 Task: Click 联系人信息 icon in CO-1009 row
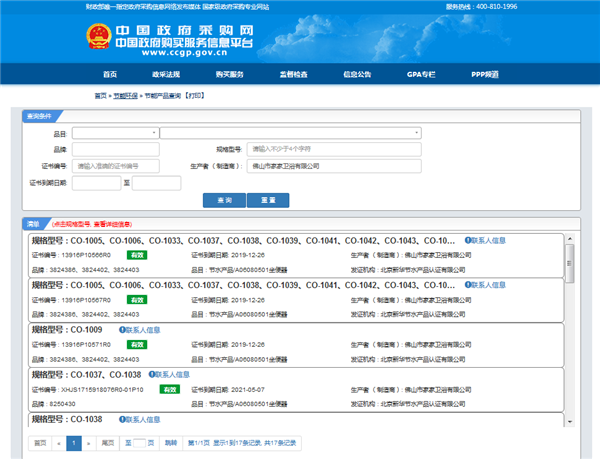(x=139, y=330)
